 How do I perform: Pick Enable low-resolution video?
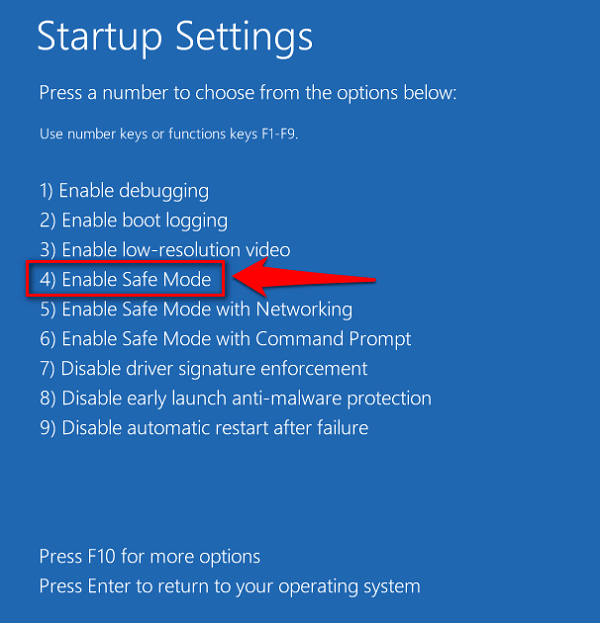pyautogui.click(x=165, y=250)
